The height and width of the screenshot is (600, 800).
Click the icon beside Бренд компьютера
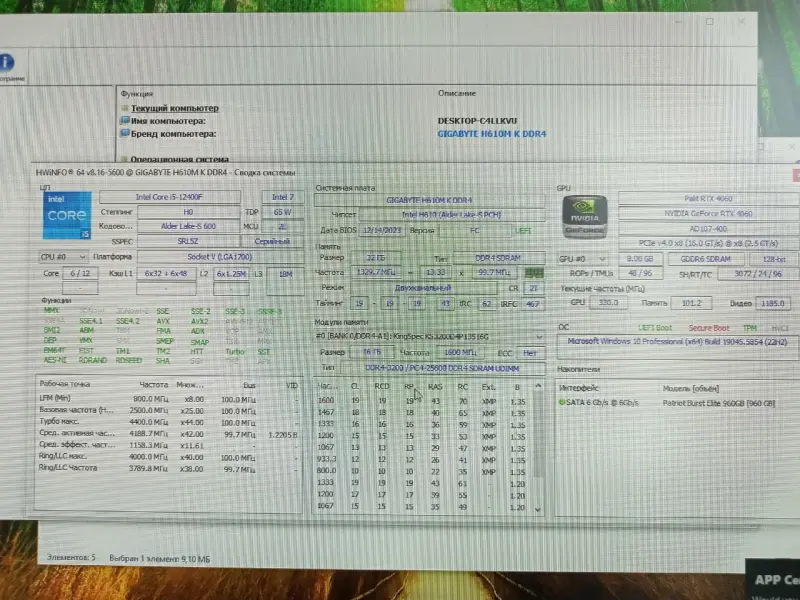tap(125, 134)
